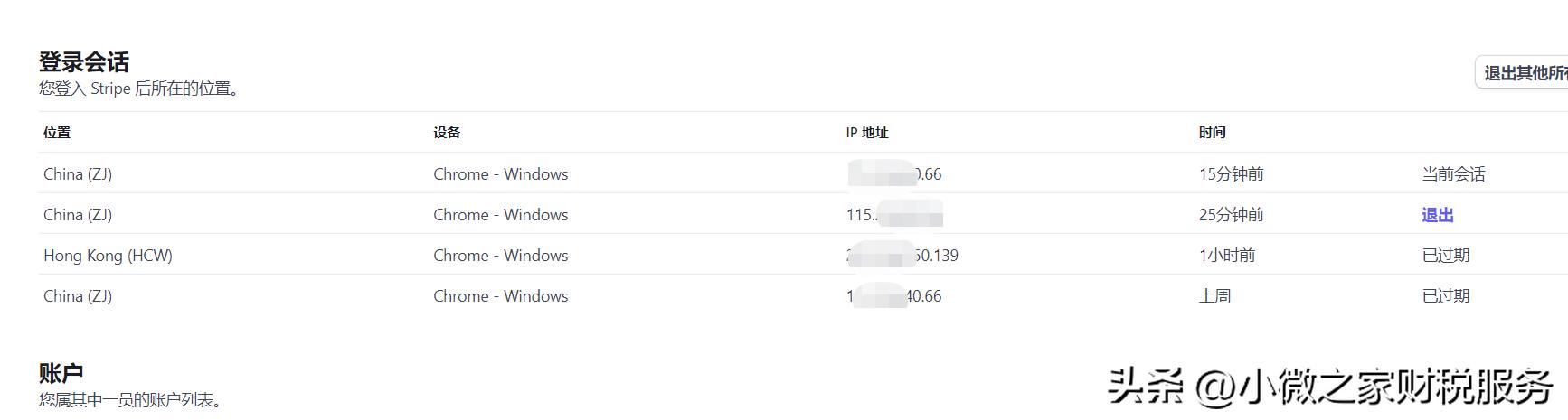
Task: Click 已过期 status in the 上周 row
Action: [1445, 296]
